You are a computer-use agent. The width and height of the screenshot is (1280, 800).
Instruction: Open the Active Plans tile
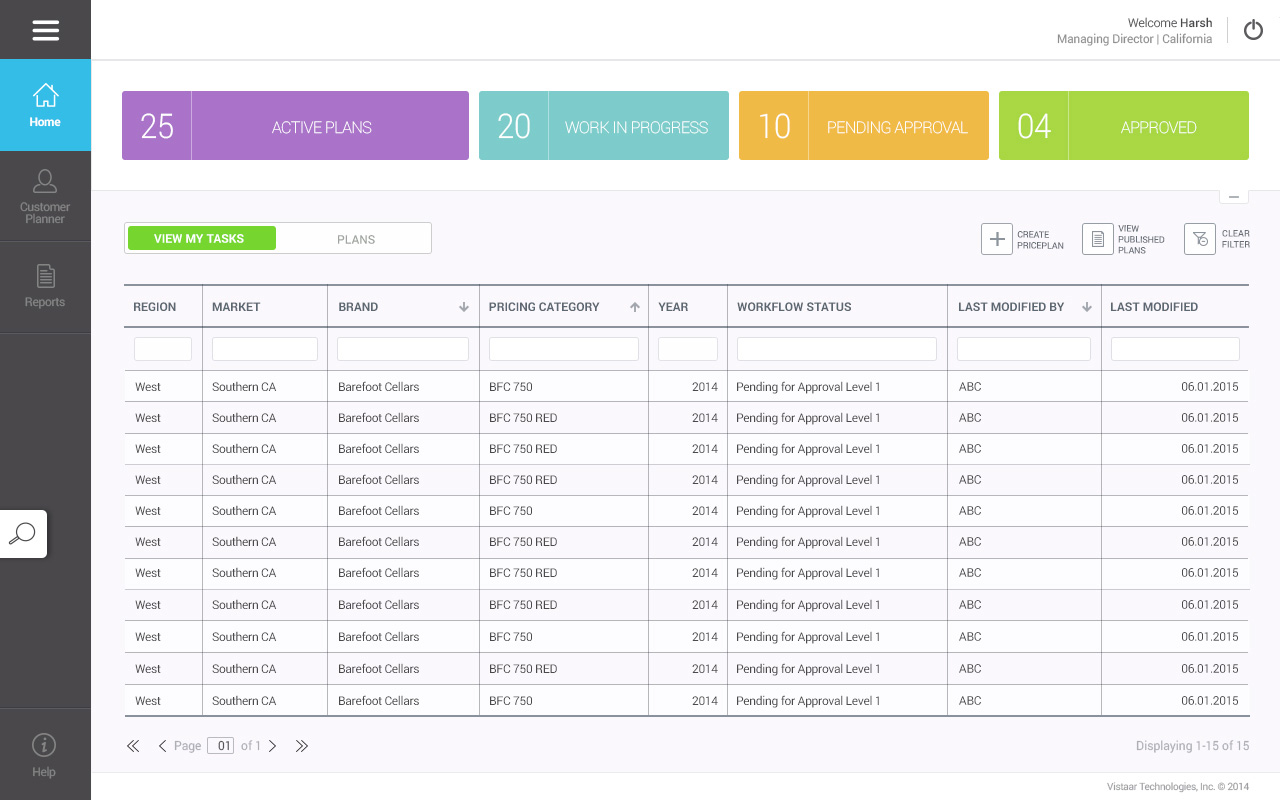pyautogui.click(x=295, y=126)
